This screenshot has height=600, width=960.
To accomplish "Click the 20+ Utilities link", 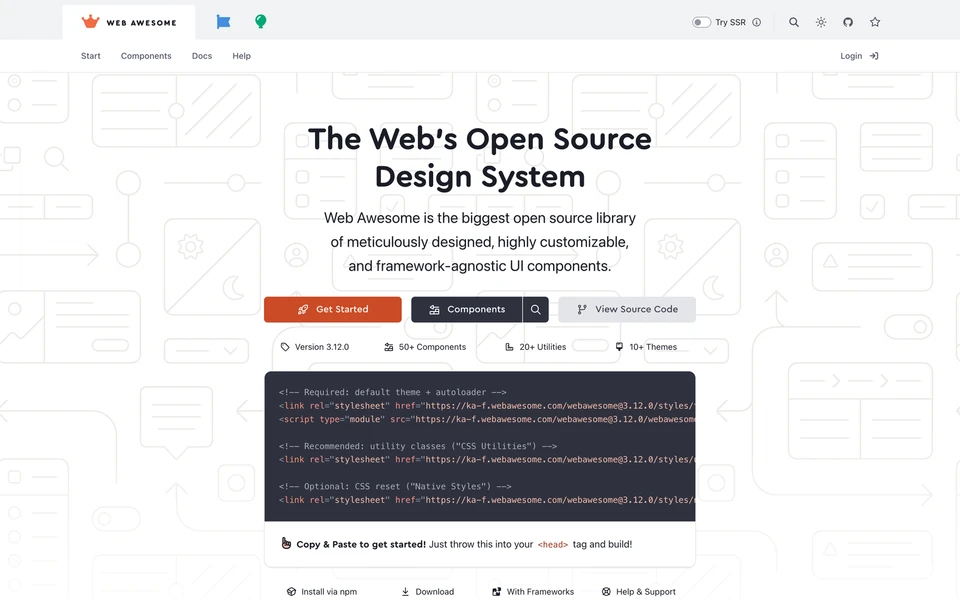I will [x=535, y=347].
